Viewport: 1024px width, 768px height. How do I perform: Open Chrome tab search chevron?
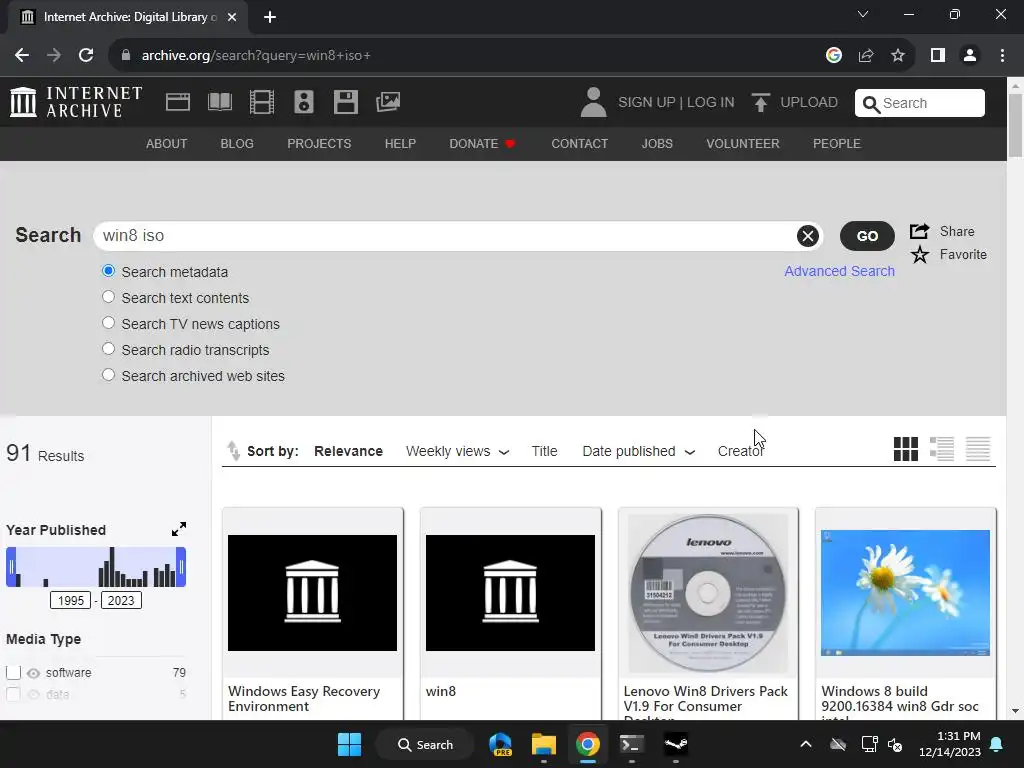coord(863,14)
